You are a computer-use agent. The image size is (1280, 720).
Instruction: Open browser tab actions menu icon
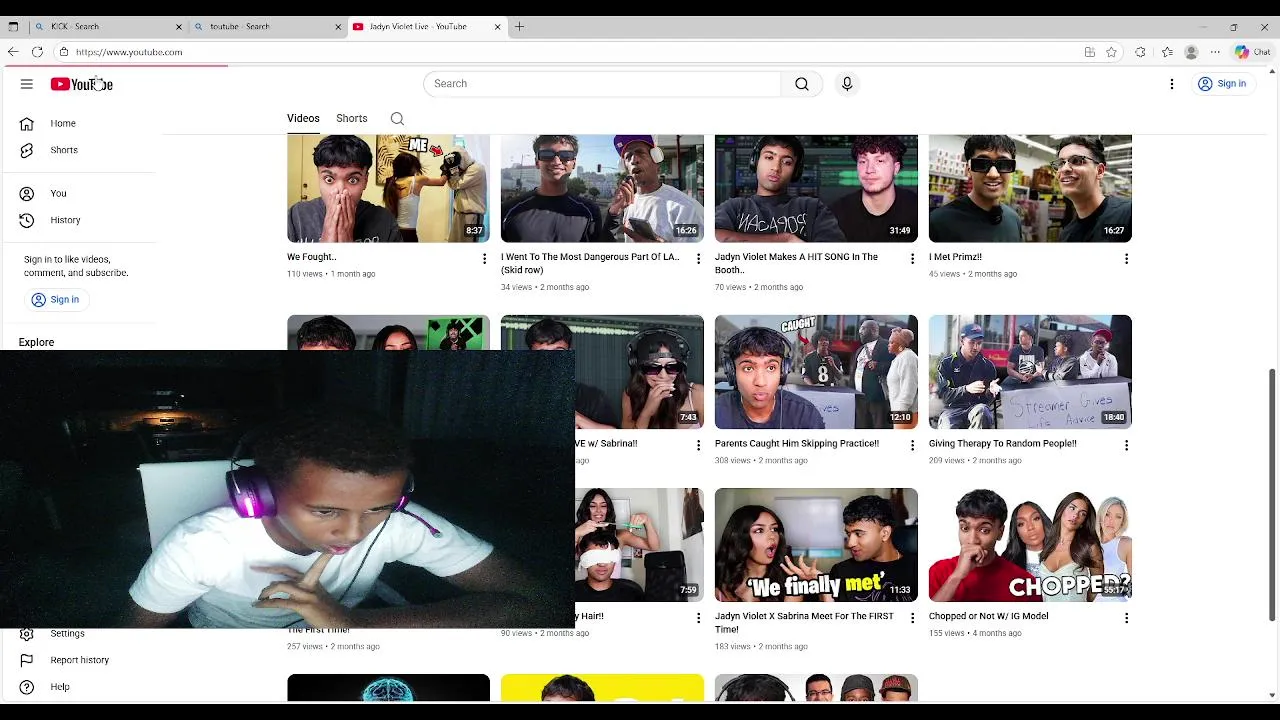point(13,27)
